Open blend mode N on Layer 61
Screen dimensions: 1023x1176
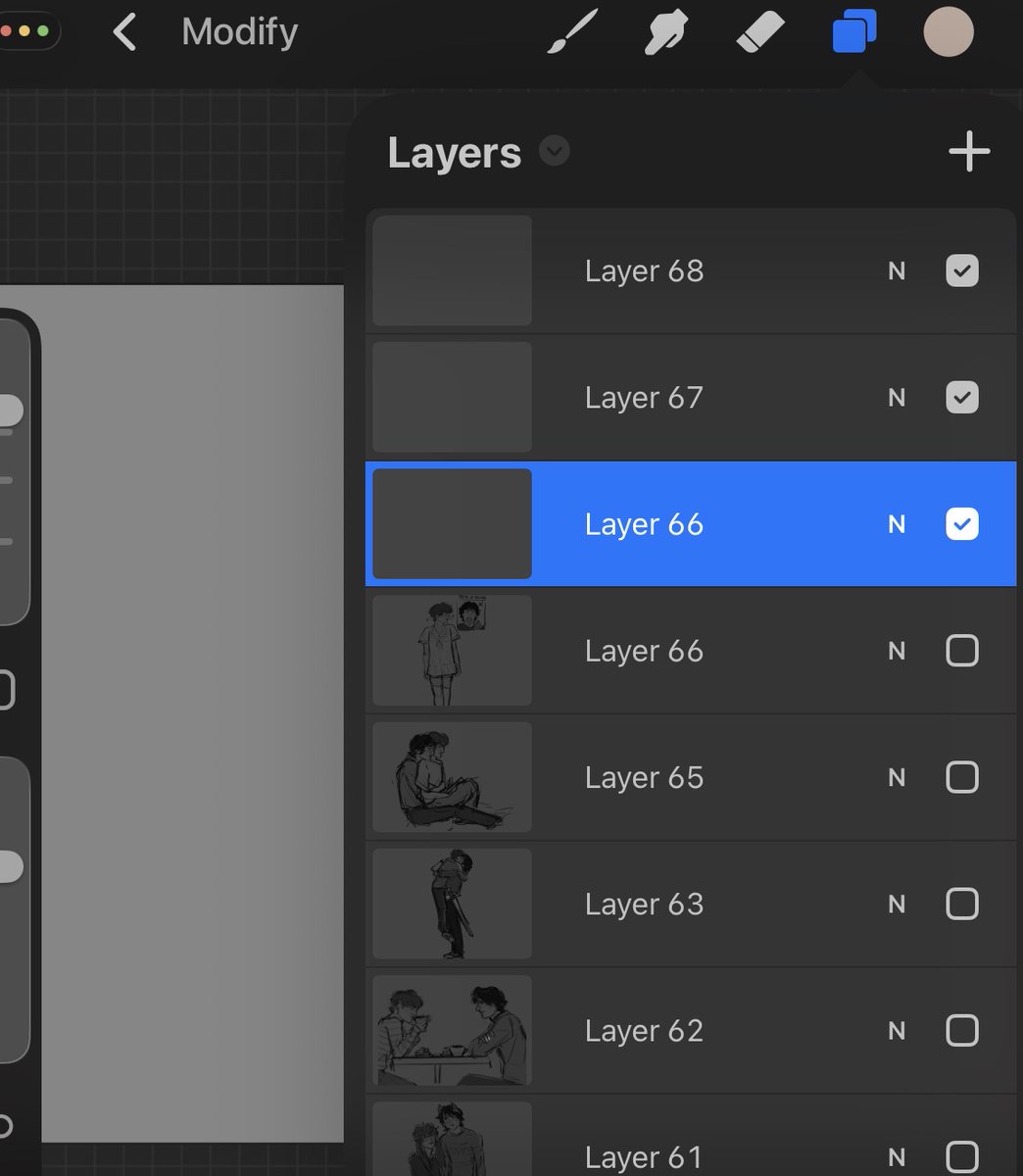tap(897, 1157)
